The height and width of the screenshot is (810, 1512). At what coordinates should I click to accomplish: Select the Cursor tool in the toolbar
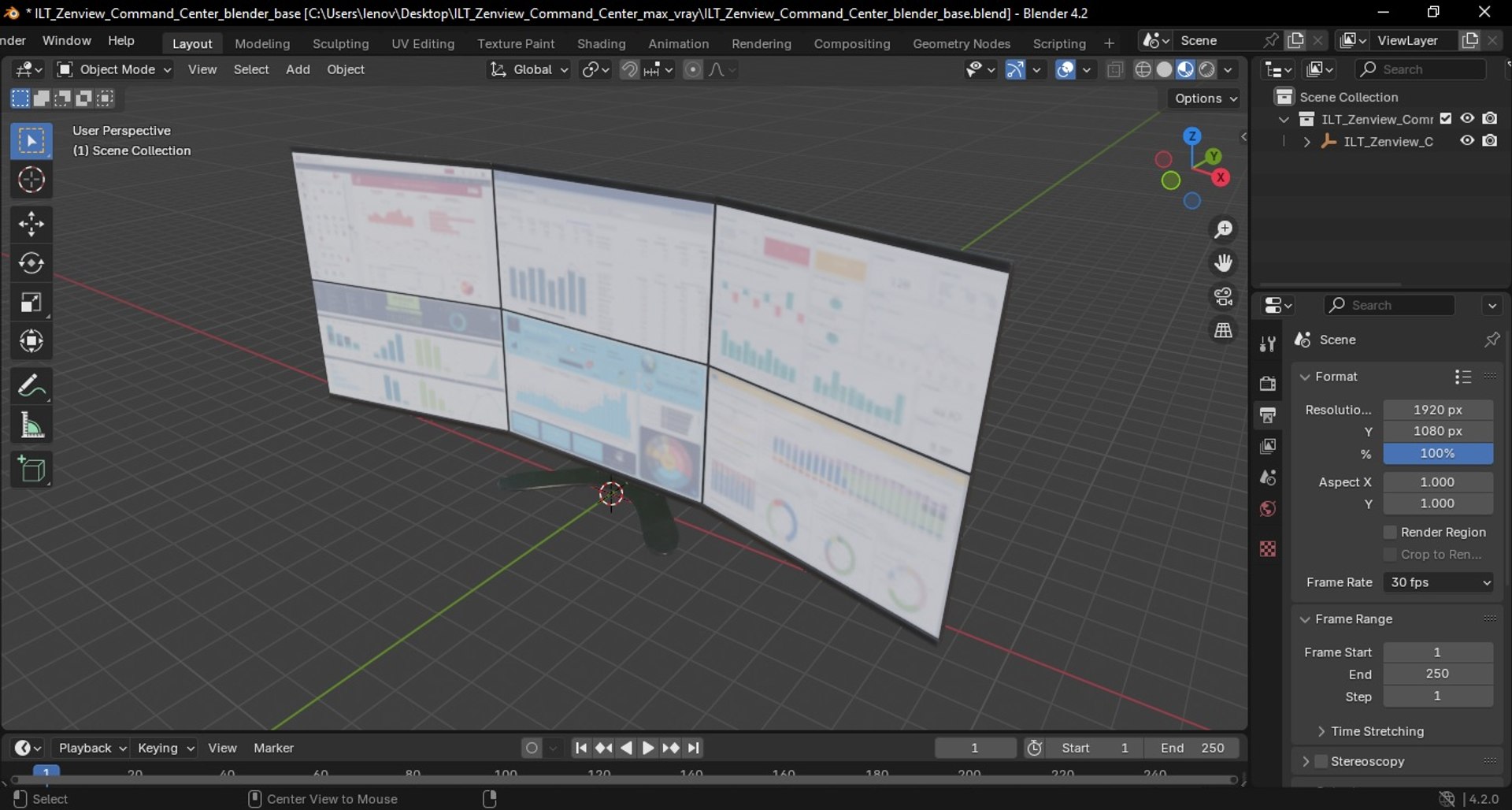click(31, 180)
